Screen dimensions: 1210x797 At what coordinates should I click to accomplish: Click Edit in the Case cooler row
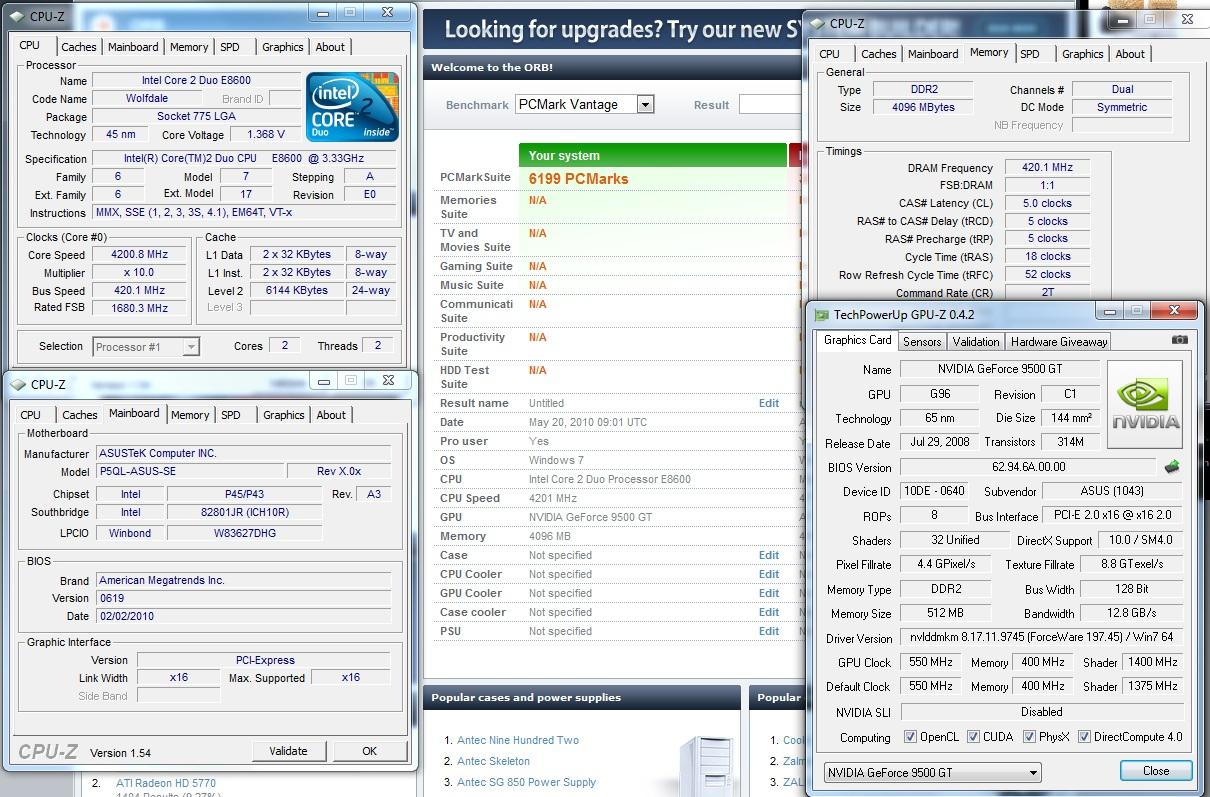click(768, 612)
